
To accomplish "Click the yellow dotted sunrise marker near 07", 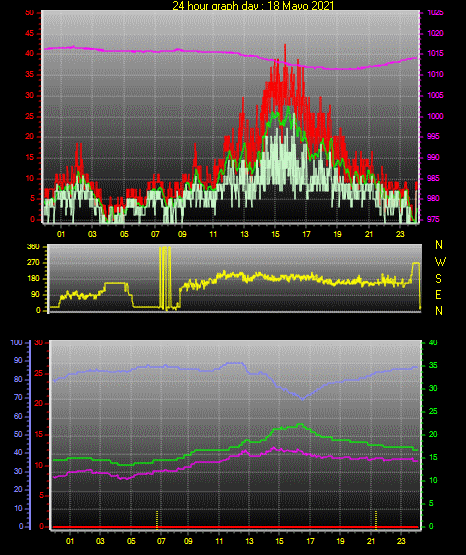I will pyautogui.click(x=157, y=519).
